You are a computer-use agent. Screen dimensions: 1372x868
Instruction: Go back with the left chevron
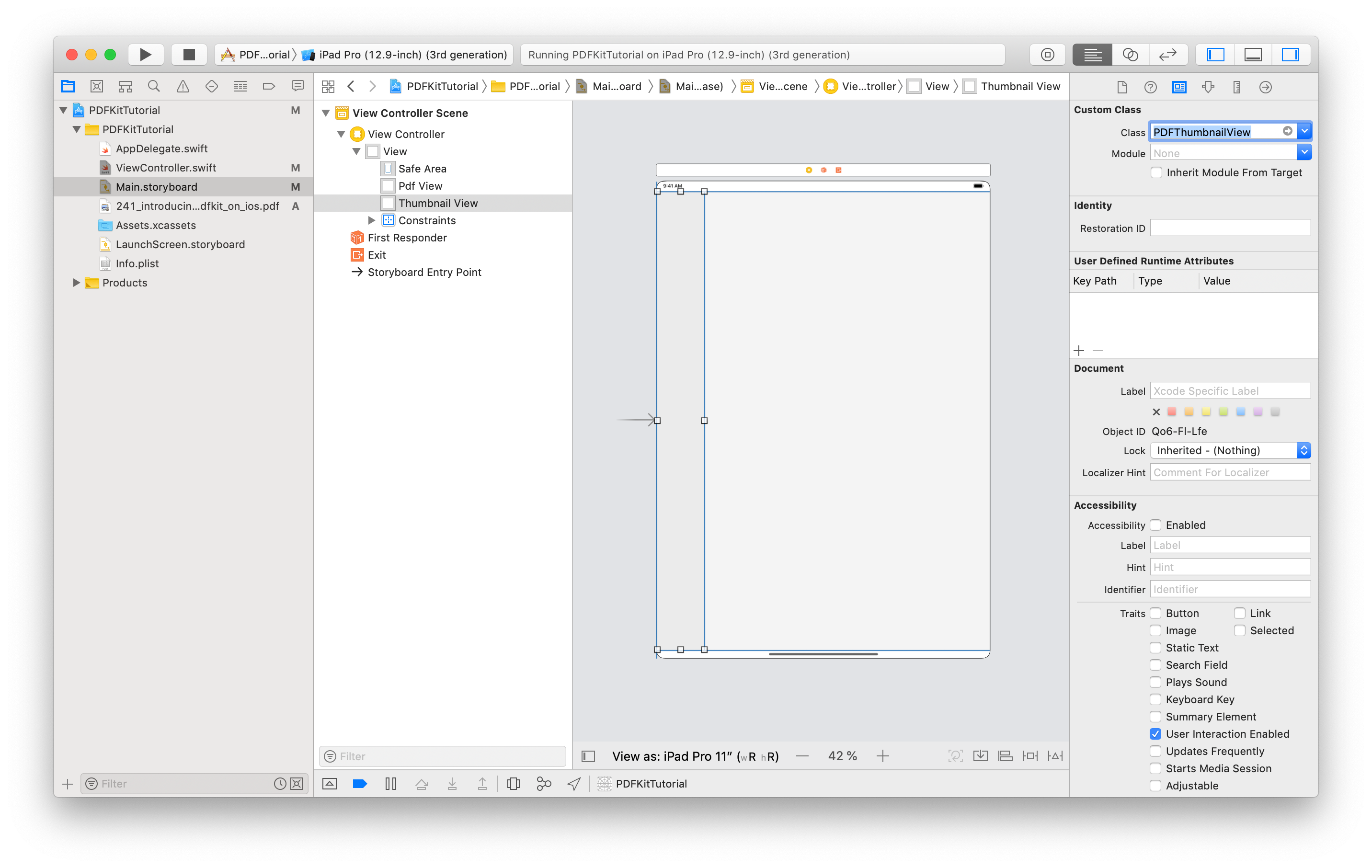[x=351, y=87]
